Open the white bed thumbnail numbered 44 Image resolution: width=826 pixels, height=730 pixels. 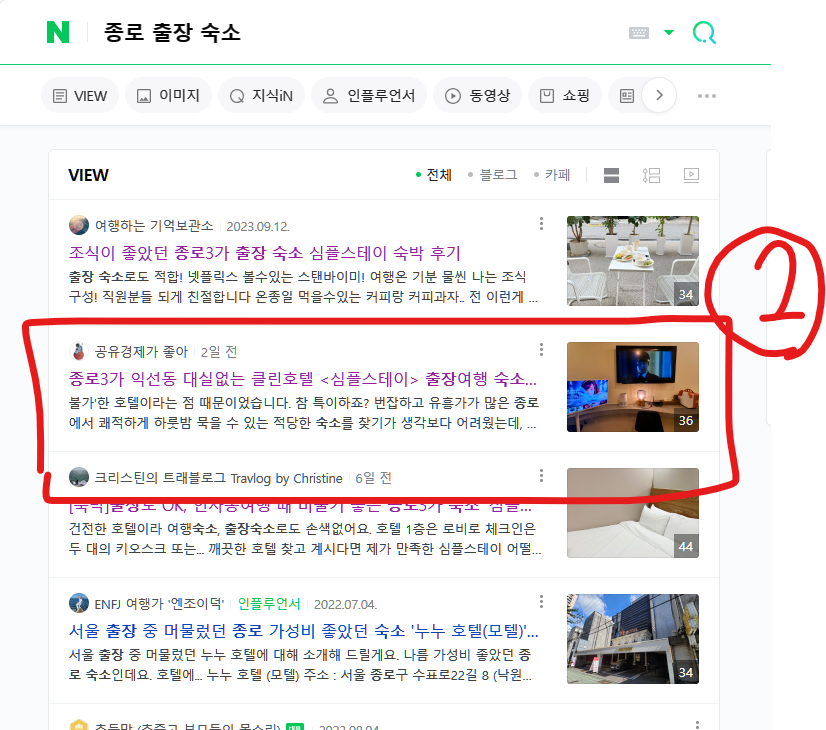[x=633, y=513]
